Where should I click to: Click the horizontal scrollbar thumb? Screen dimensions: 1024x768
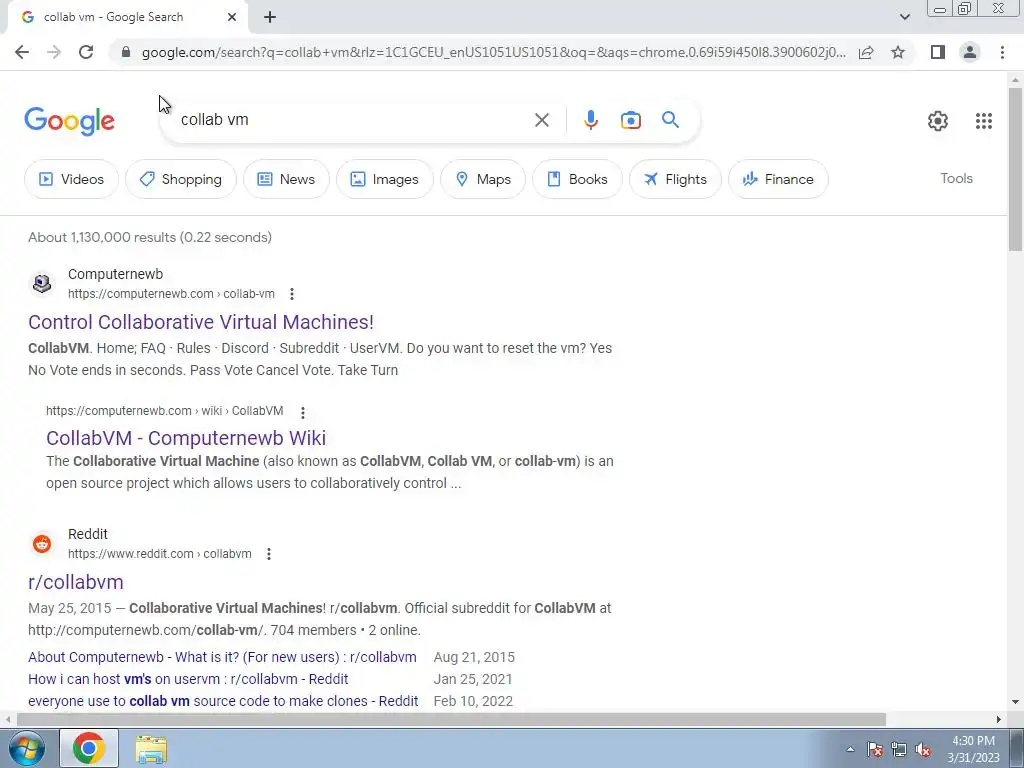(451, 719)
